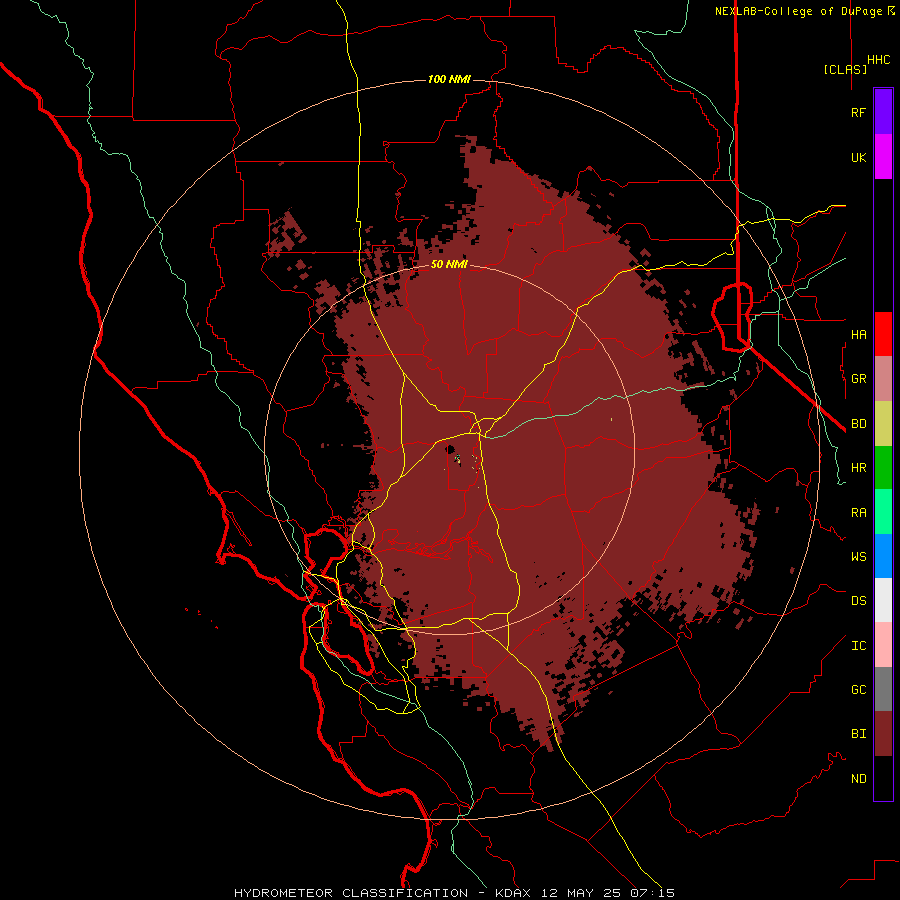Image resolution: width=900 pixels, height=900 pixels.
Task: Click the HHC product code label
Action: tap(879, 60)
